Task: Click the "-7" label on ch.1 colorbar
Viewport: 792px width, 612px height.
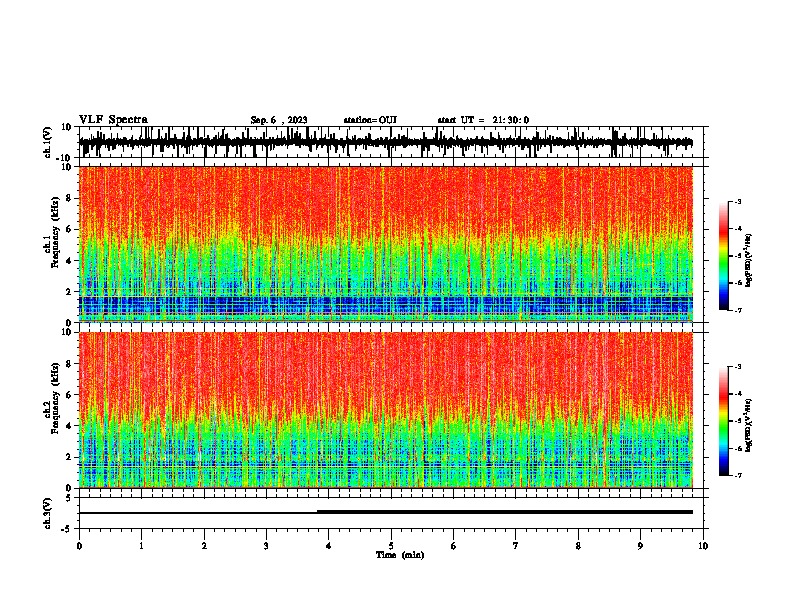Action: coord(737,310)
